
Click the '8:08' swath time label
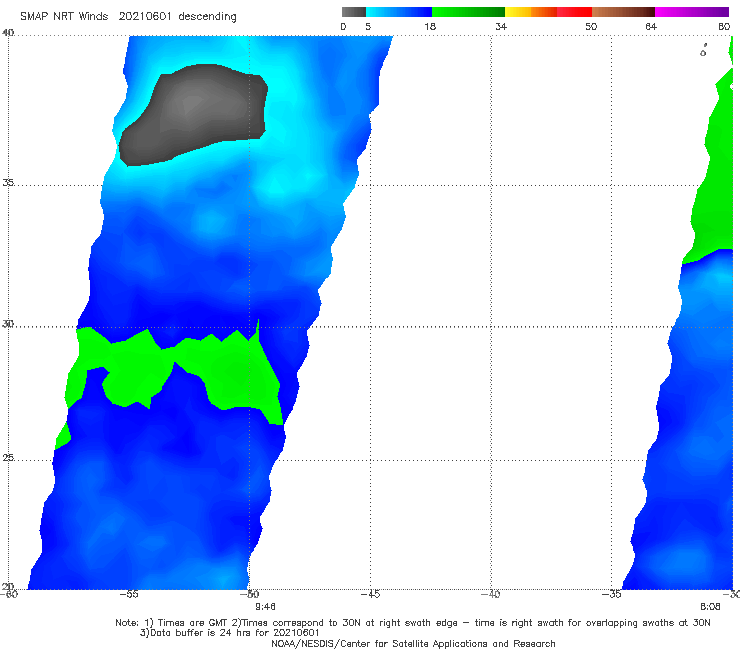point(710,607)
